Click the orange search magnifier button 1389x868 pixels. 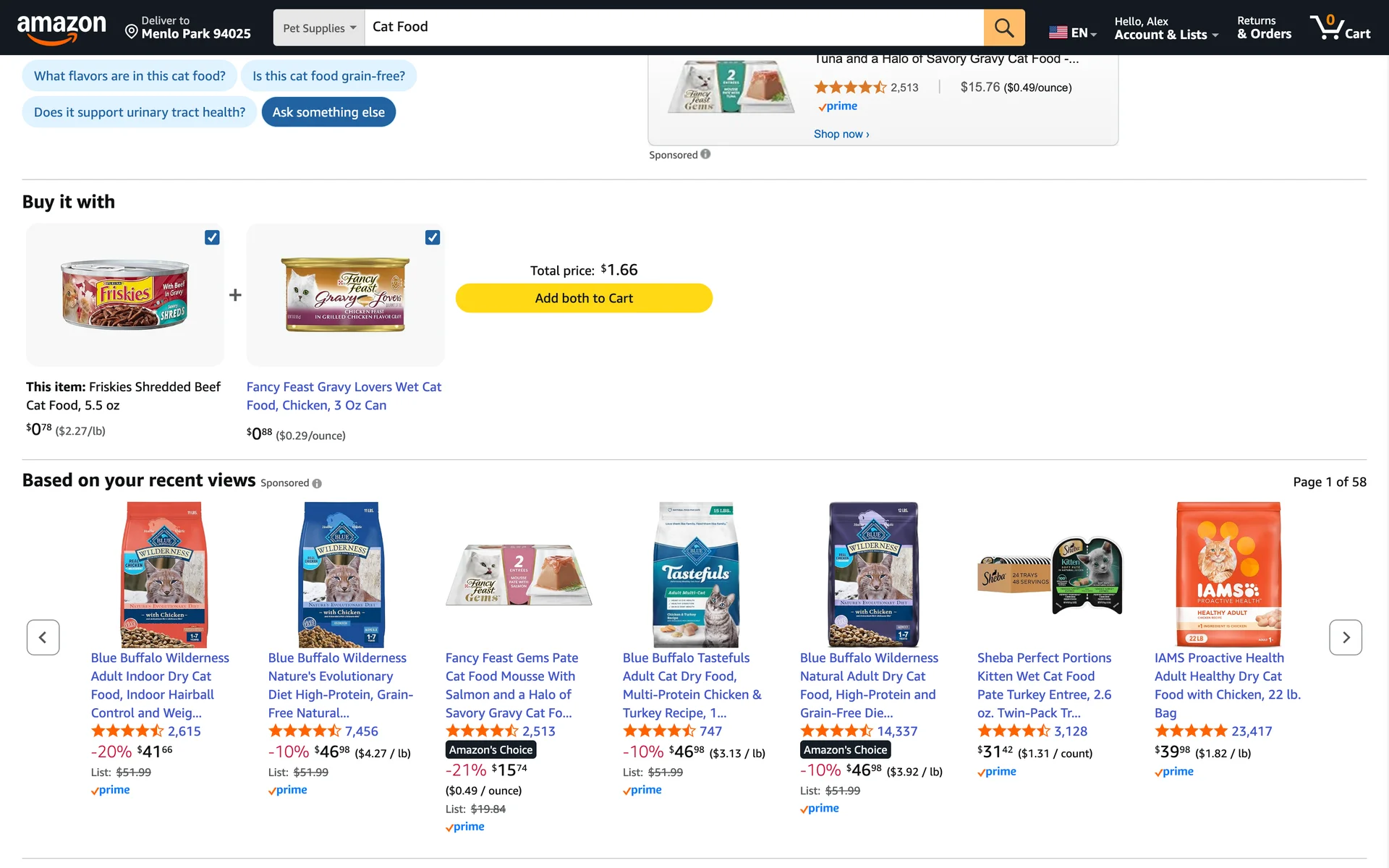pos(1003,27)
